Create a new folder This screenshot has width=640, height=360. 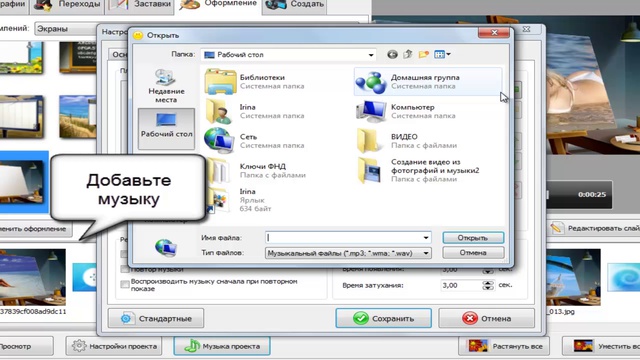[x=424, y=54]
